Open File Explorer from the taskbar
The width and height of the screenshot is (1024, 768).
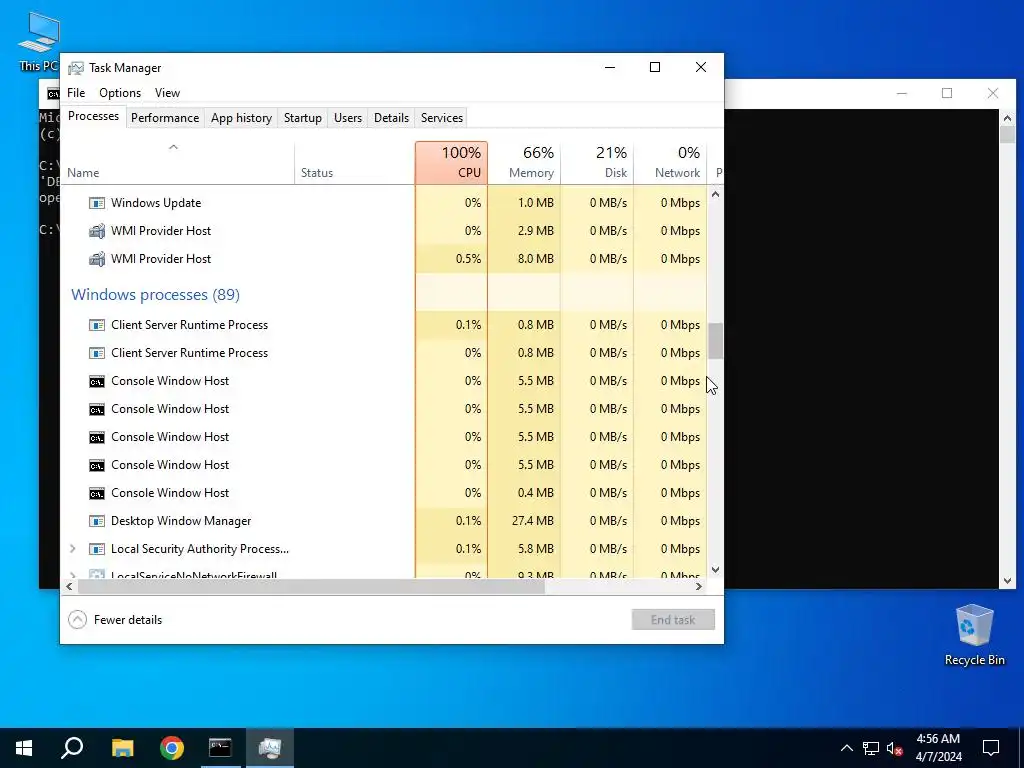[x=122, y=748]
